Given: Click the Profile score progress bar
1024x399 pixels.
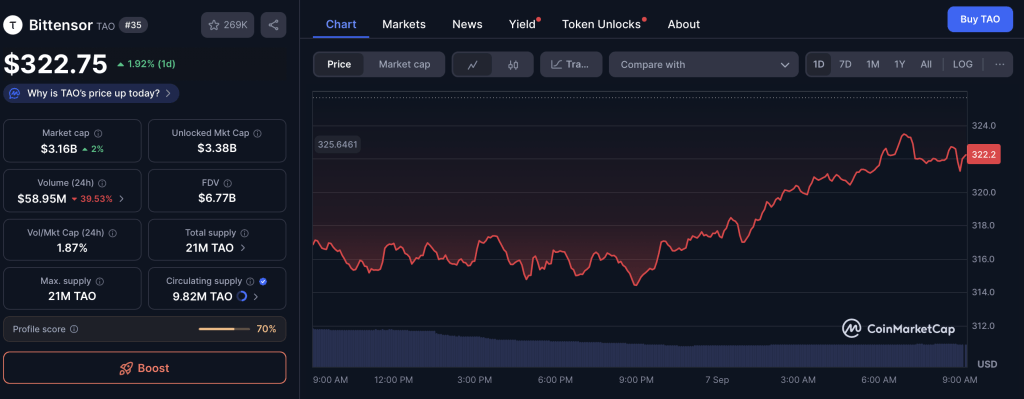Looking at the screenshot, I should (x=224, y=329).
